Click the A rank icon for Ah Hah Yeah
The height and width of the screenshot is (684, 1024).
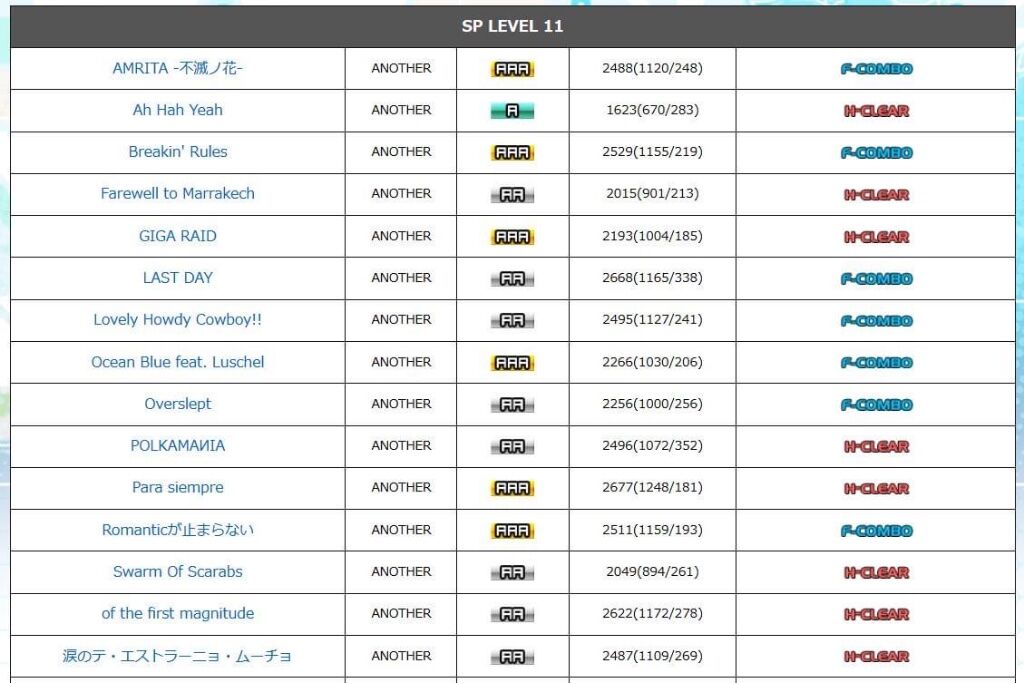512,110
